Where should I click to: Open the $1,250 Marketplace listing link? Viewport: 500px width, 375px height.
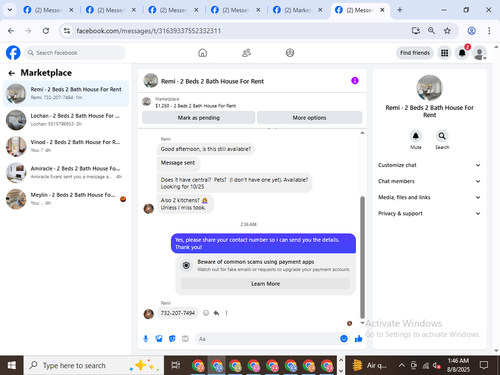(x=195, y=106)
